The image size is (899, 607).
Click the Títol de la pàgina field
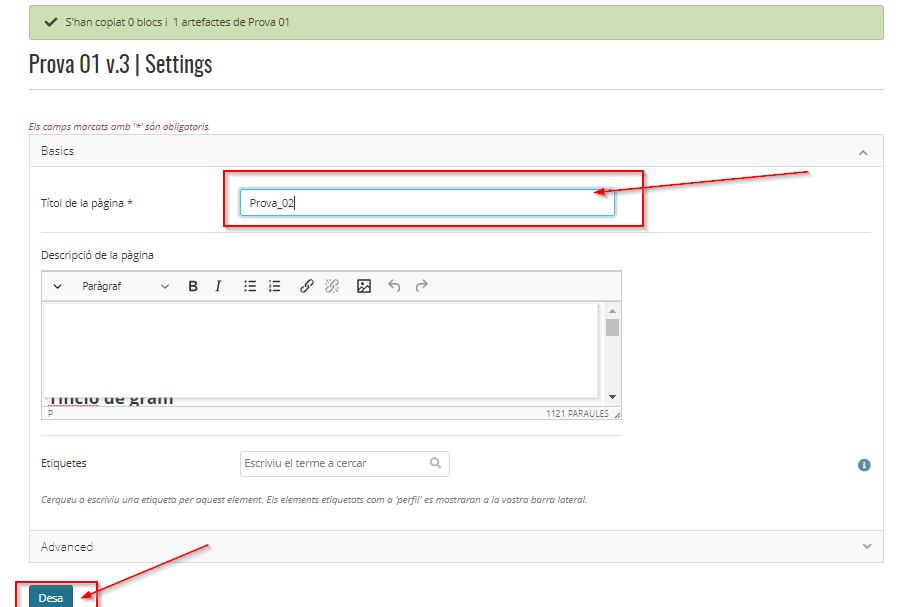pyautogui.click(x=427, y=203)
